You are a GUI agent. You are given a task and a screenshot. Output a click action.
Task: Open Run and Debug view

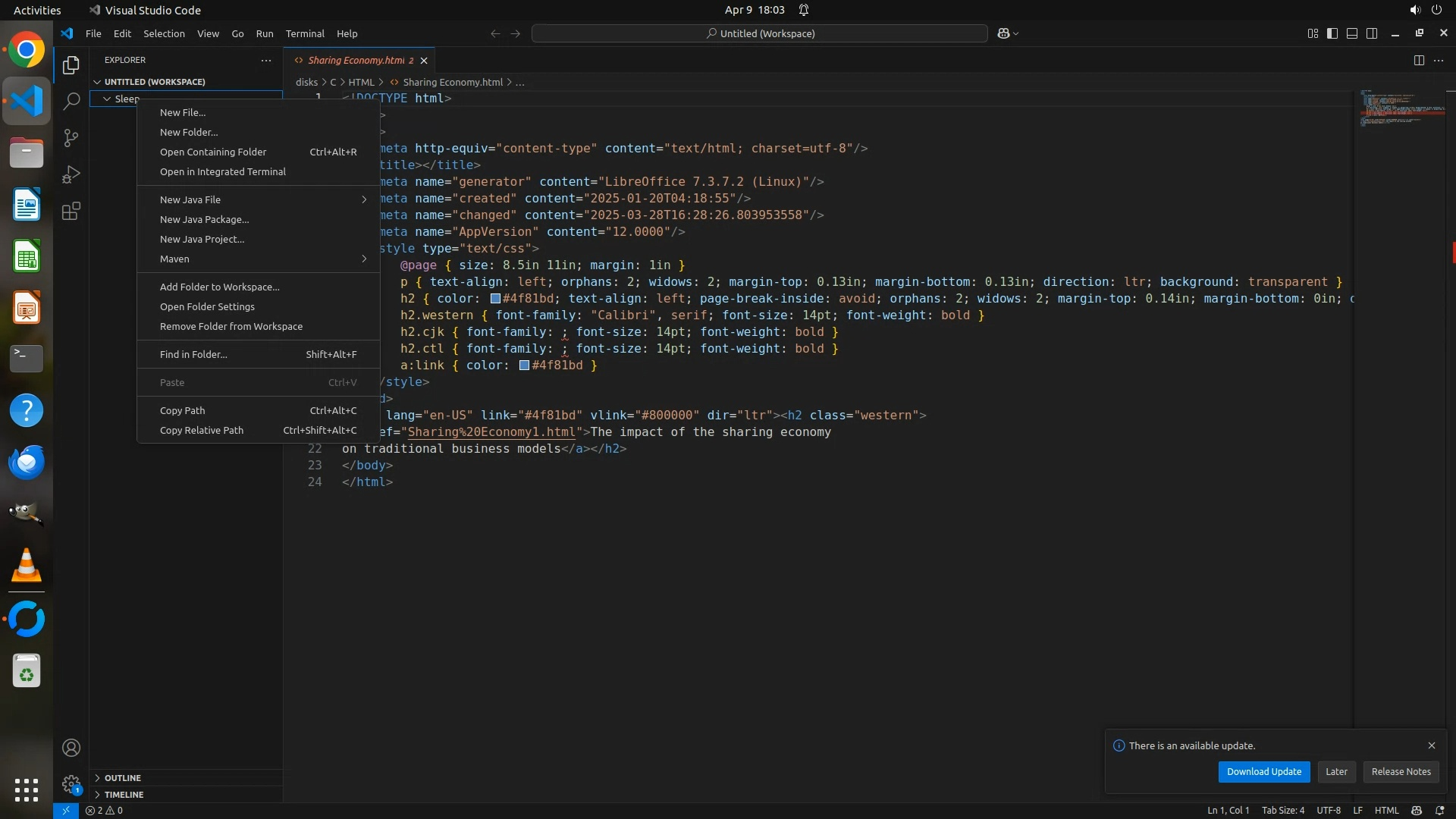coord(71,174)
